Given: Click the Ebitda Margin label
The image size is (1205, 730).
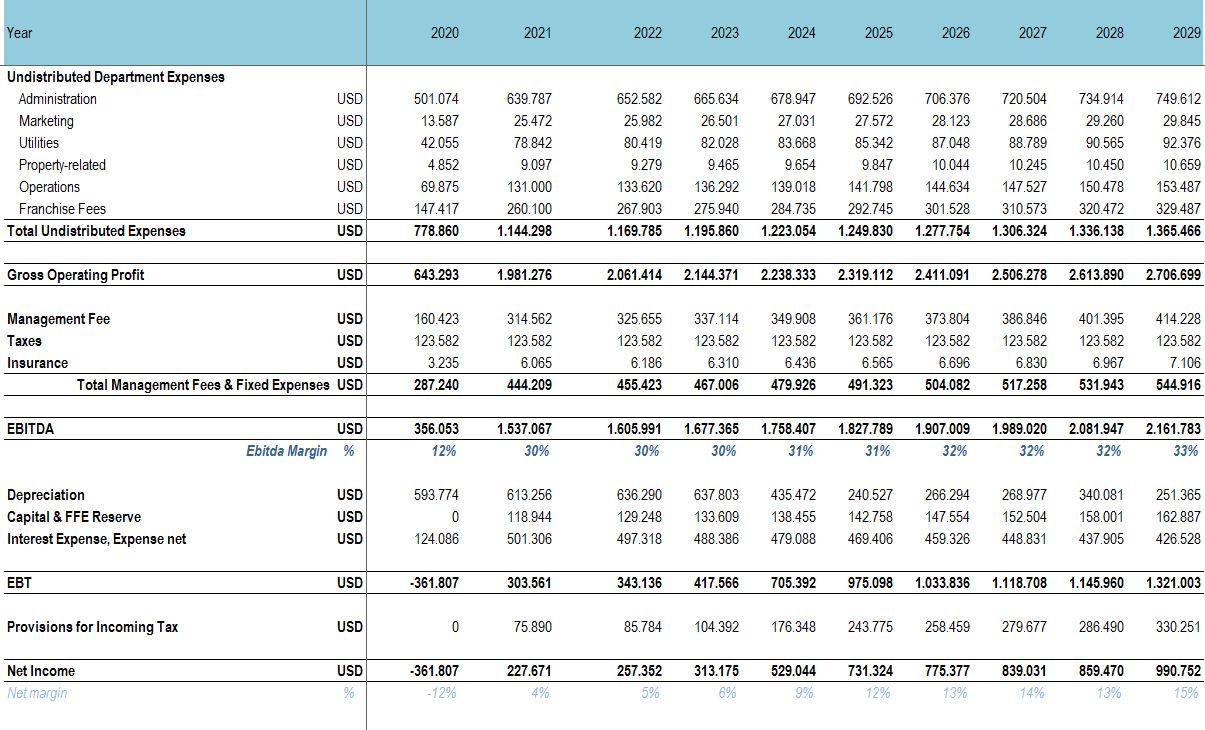Looking at the screenshot, I should [286, 451].
